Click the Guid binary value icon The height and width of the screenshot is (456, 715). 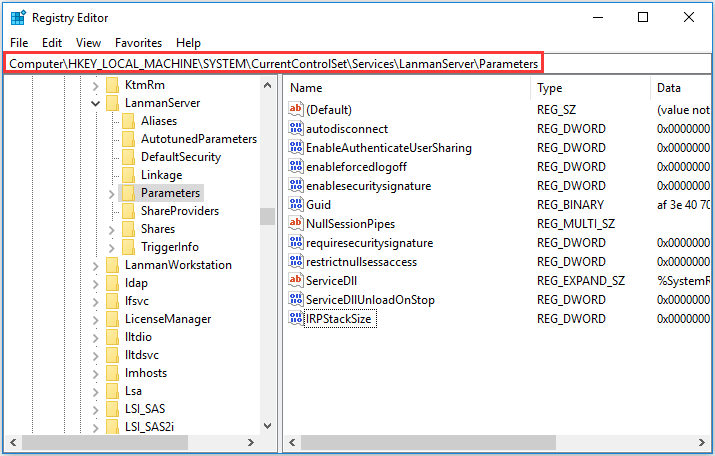click(295, 205)
